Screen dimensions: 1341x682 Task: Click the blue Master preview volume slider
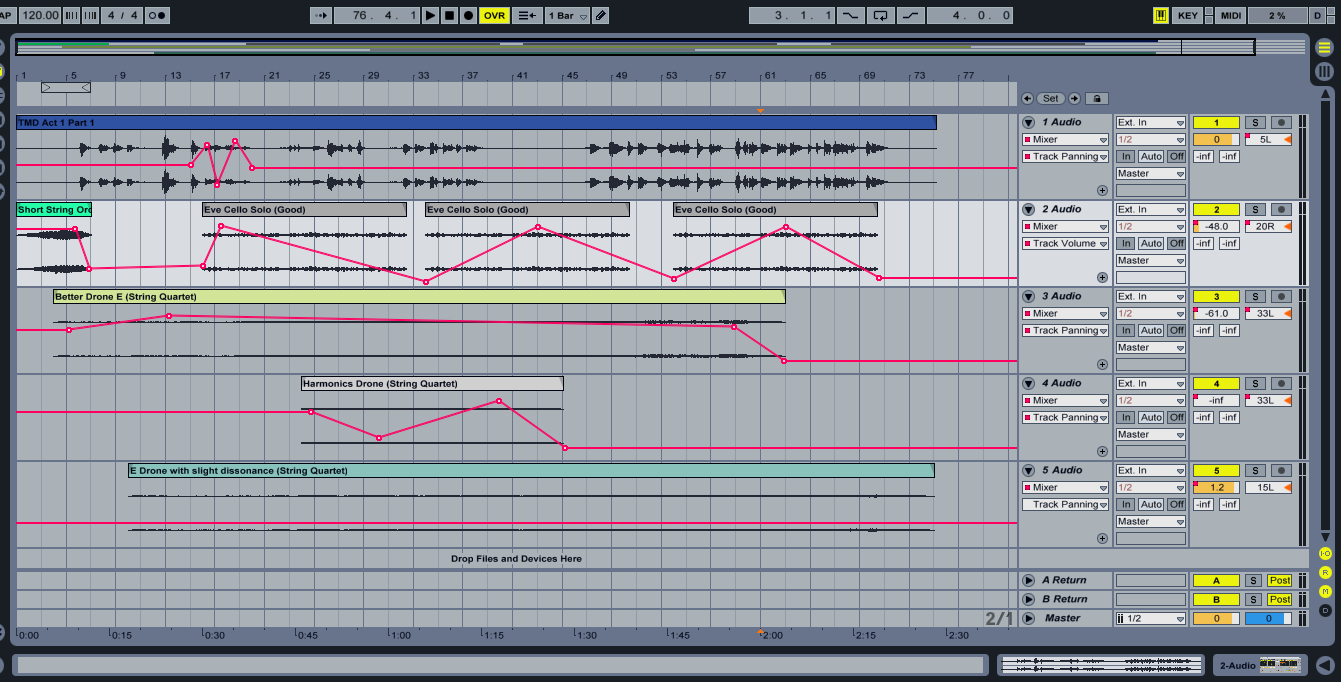(1268, 618)
